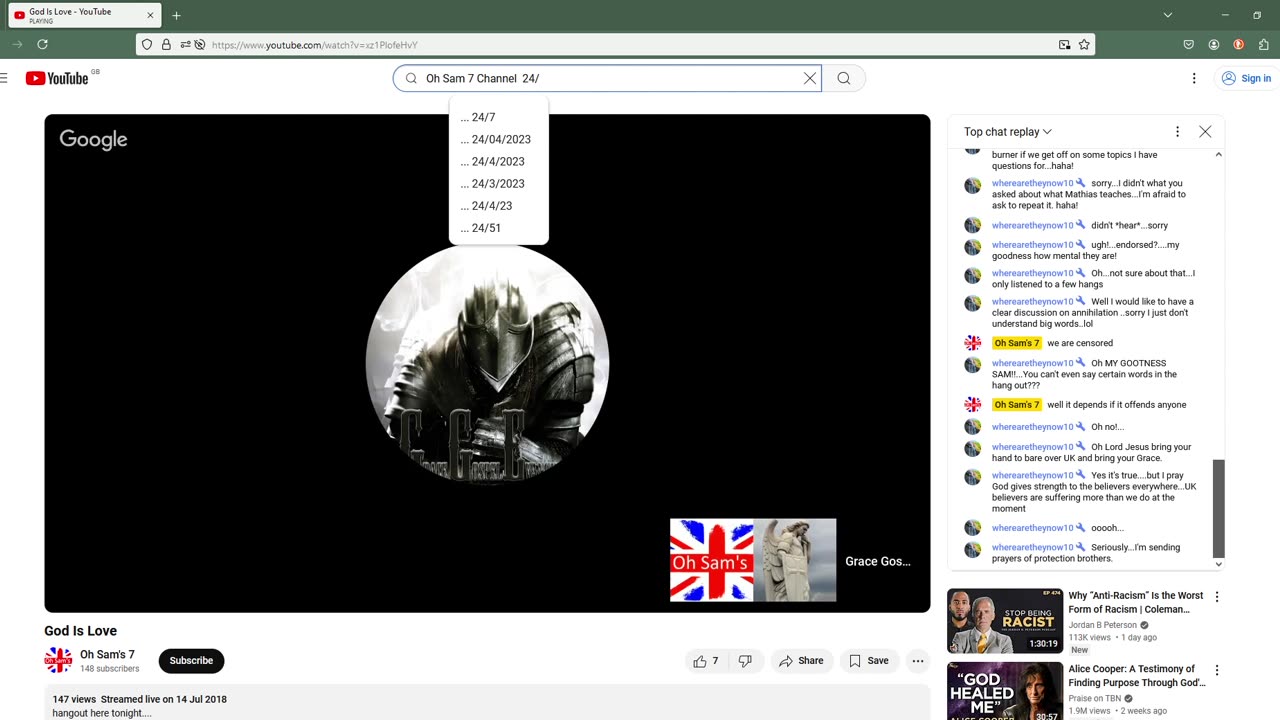Select the God Is Love browser tab
Screen dimensions: 1280x720
click(x=85, y=16)
